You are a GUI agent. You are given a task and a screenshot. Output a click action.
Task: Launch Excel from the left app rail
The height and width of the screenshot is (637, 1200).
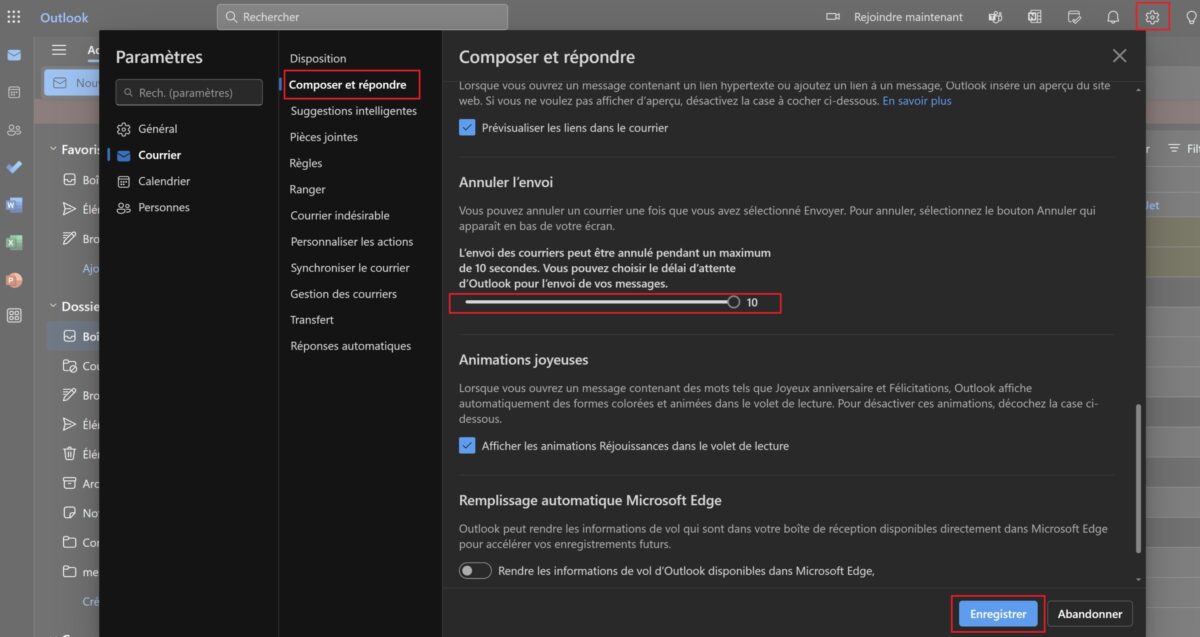tap(14, 242)
